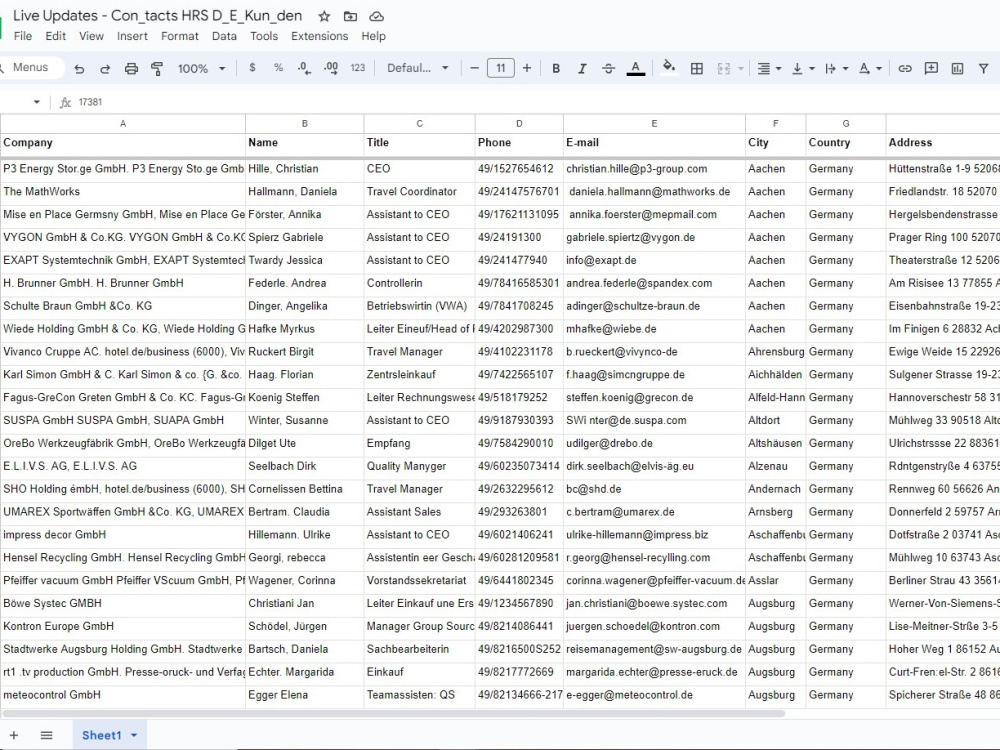This screenshot has height=750, width=1000.
Task: Click the font size field
Action: click(501, 68)
